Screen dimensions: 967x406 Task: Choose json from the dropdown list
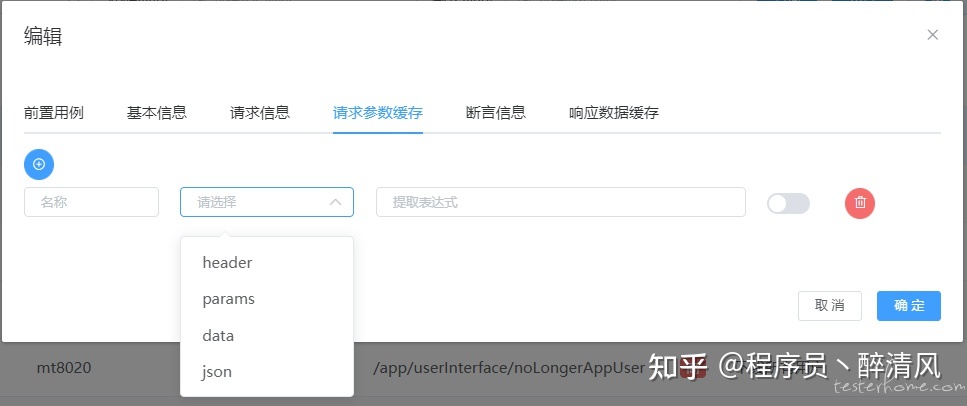[266, 372]
